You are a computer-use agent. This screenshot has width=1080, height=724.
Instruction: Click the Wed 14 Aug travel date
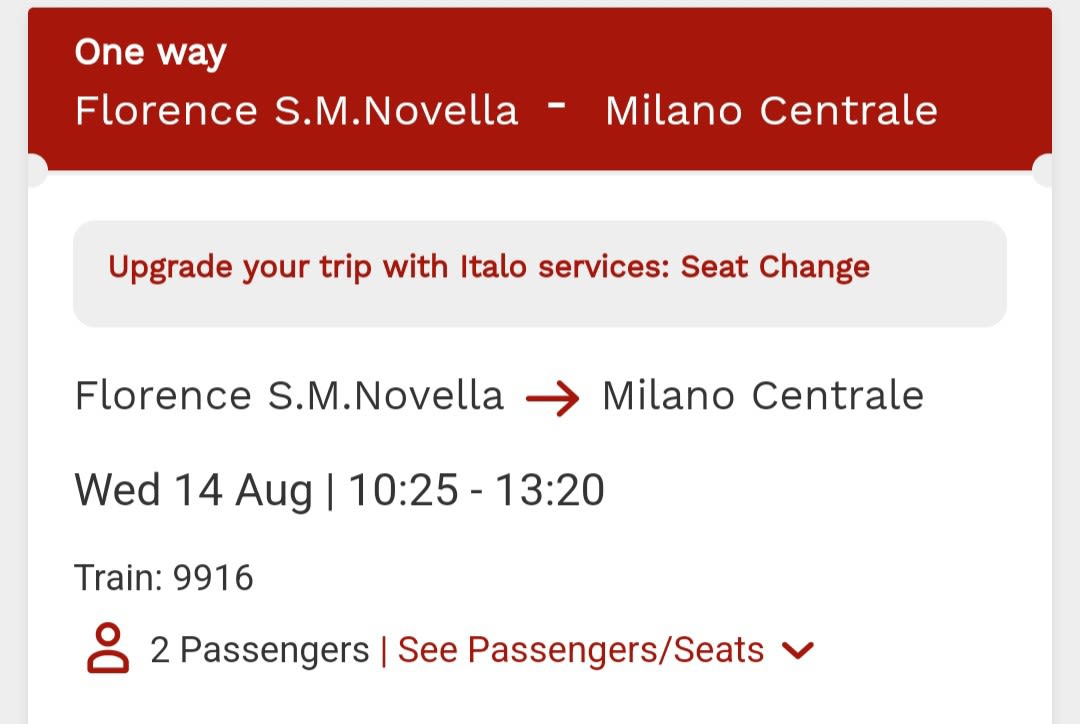tap(193, 490)
